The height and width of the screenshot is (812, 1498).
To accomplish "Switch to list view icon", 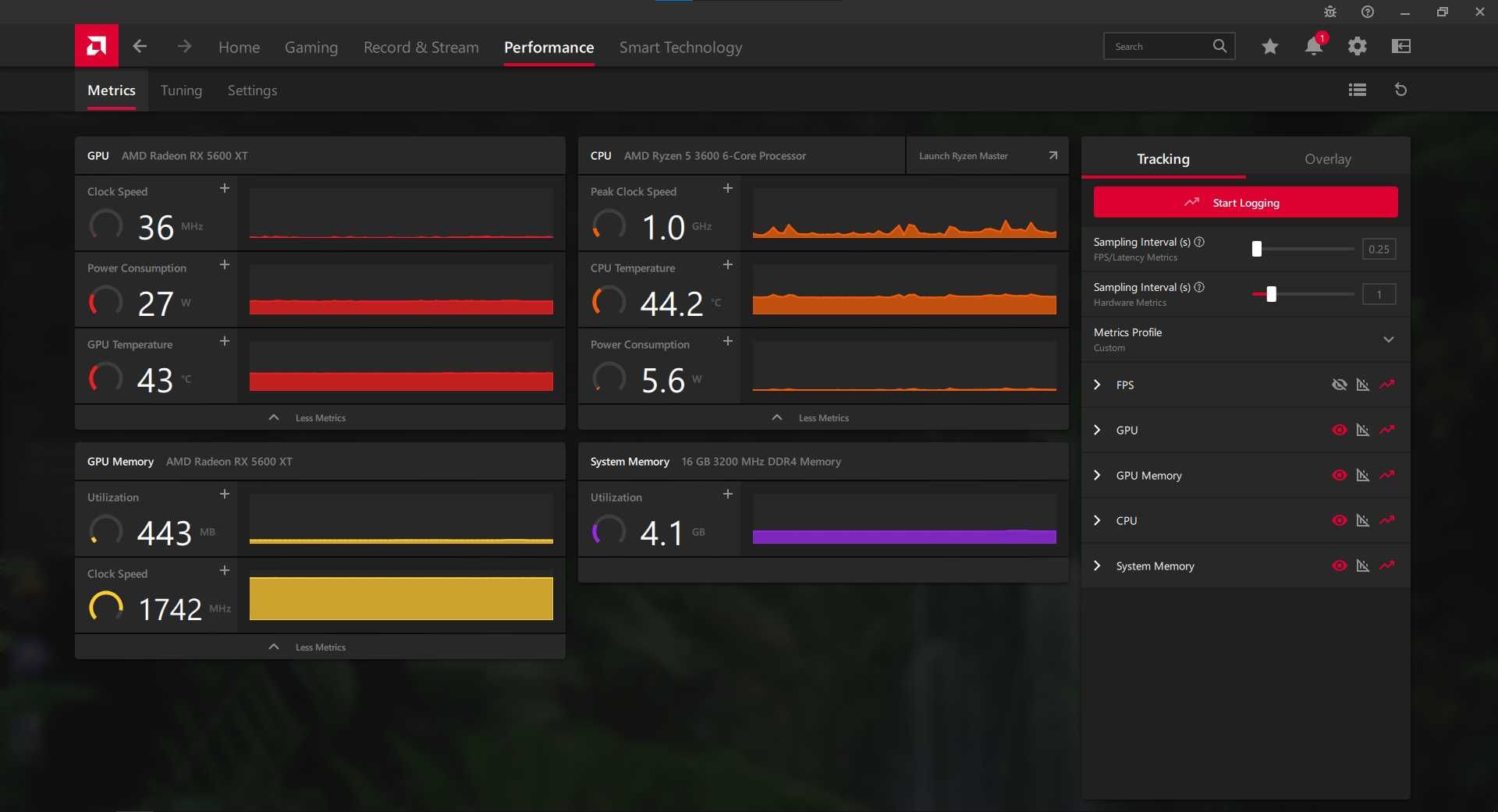I will pos(1358,90).
